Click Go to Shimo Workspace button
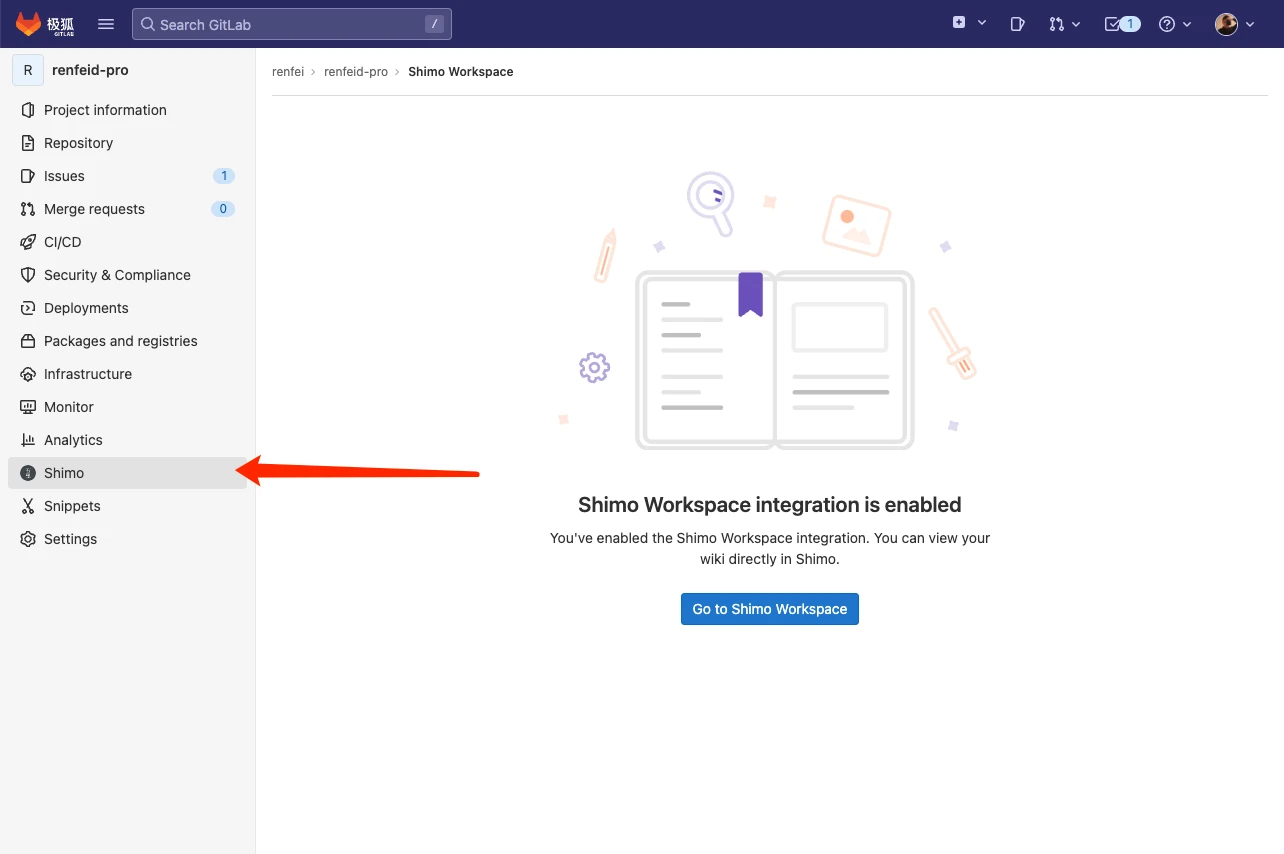The height and width of the screenshot is (854, 1284). [x=770, y=609]
